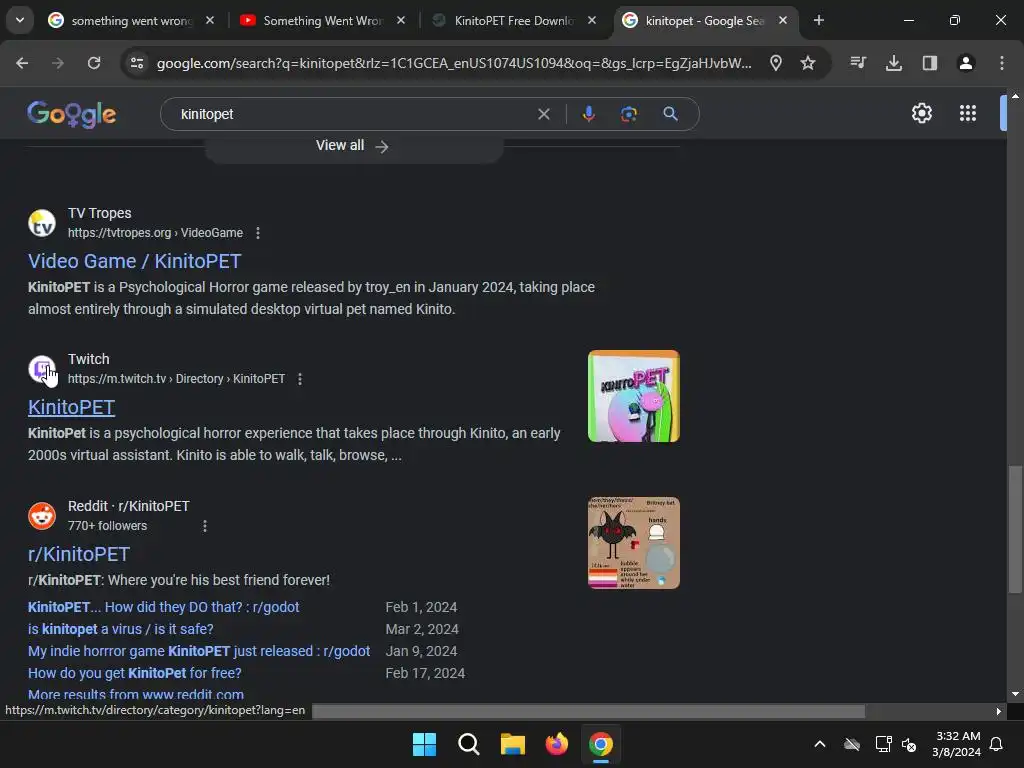Viewport: 1024px width, 768px height.
Task: Click the horizontal scrollbar at the bottom
Action: [588, 711]
